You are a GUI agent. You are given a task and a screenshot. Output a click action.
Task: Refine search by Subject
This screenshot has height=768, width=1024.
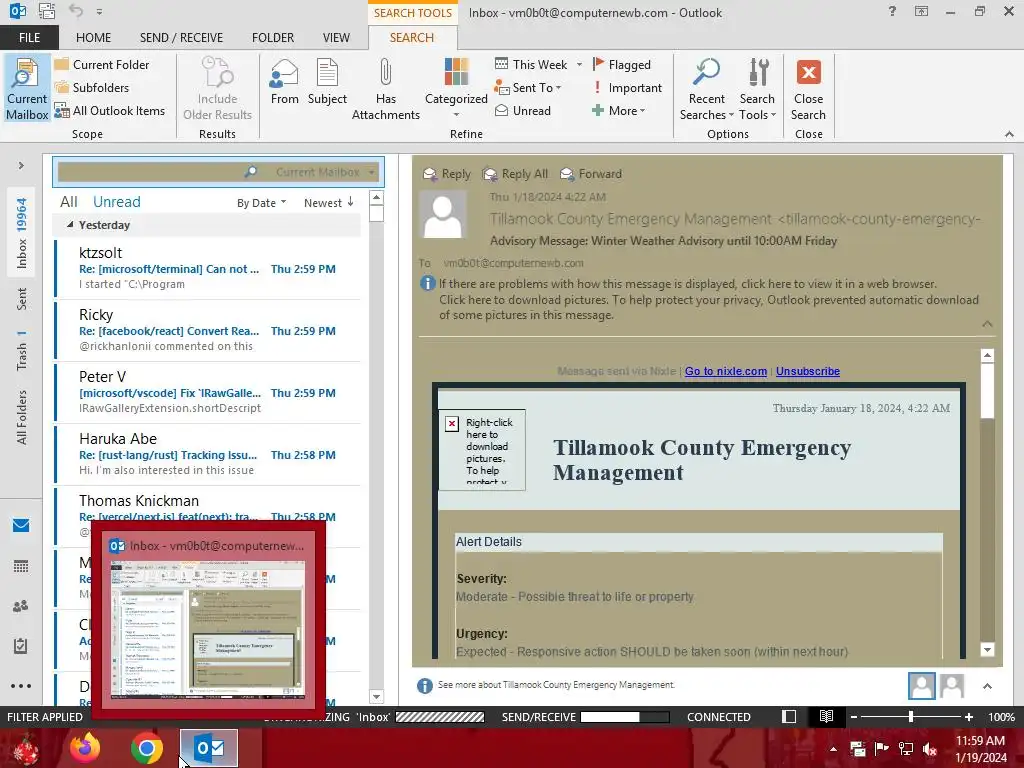coord(327,82)
